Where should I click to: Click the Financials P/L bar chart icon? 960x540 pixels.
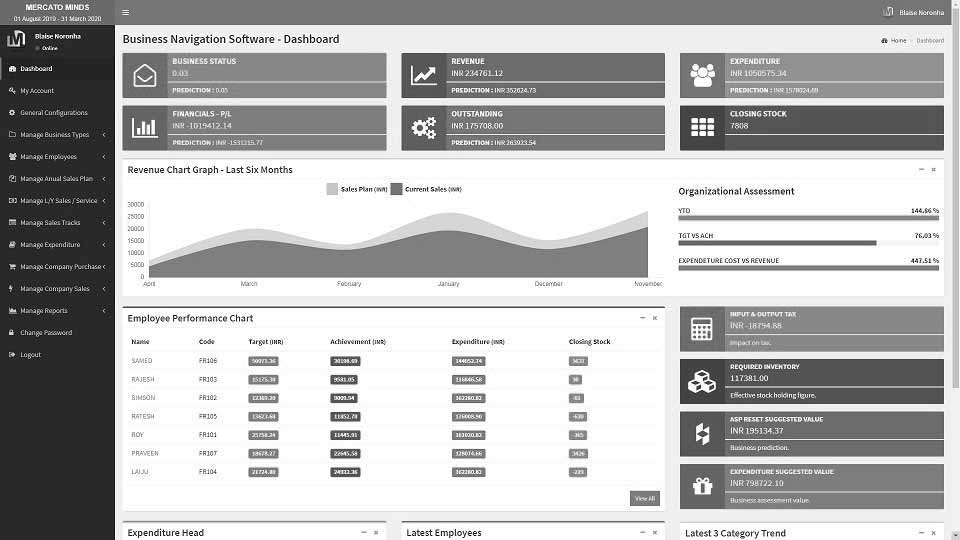[x=145, y=128]
